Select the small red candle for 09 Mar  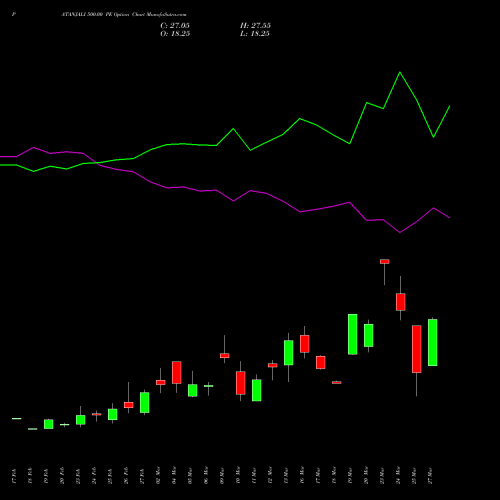point(225,356)
